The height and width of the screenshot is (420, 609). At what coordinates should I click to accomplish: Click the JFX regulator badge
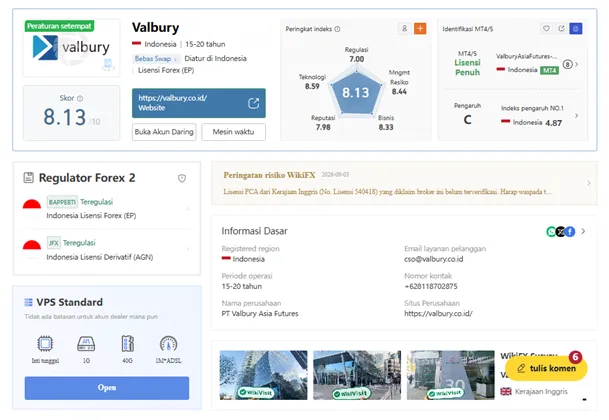[54, 243]
